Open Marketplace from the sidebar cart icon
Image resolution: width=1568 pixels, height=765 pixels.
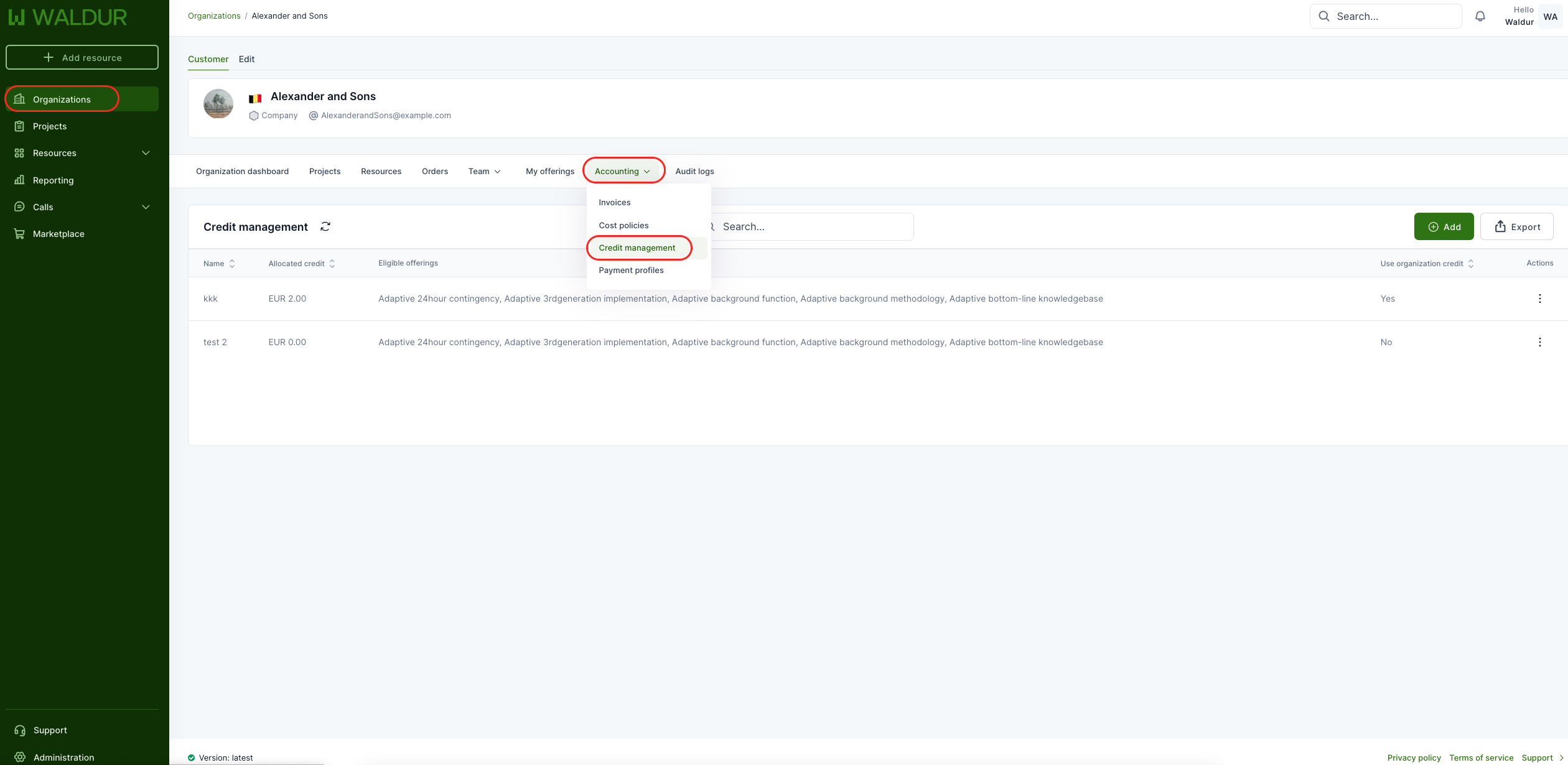[19, 234]
